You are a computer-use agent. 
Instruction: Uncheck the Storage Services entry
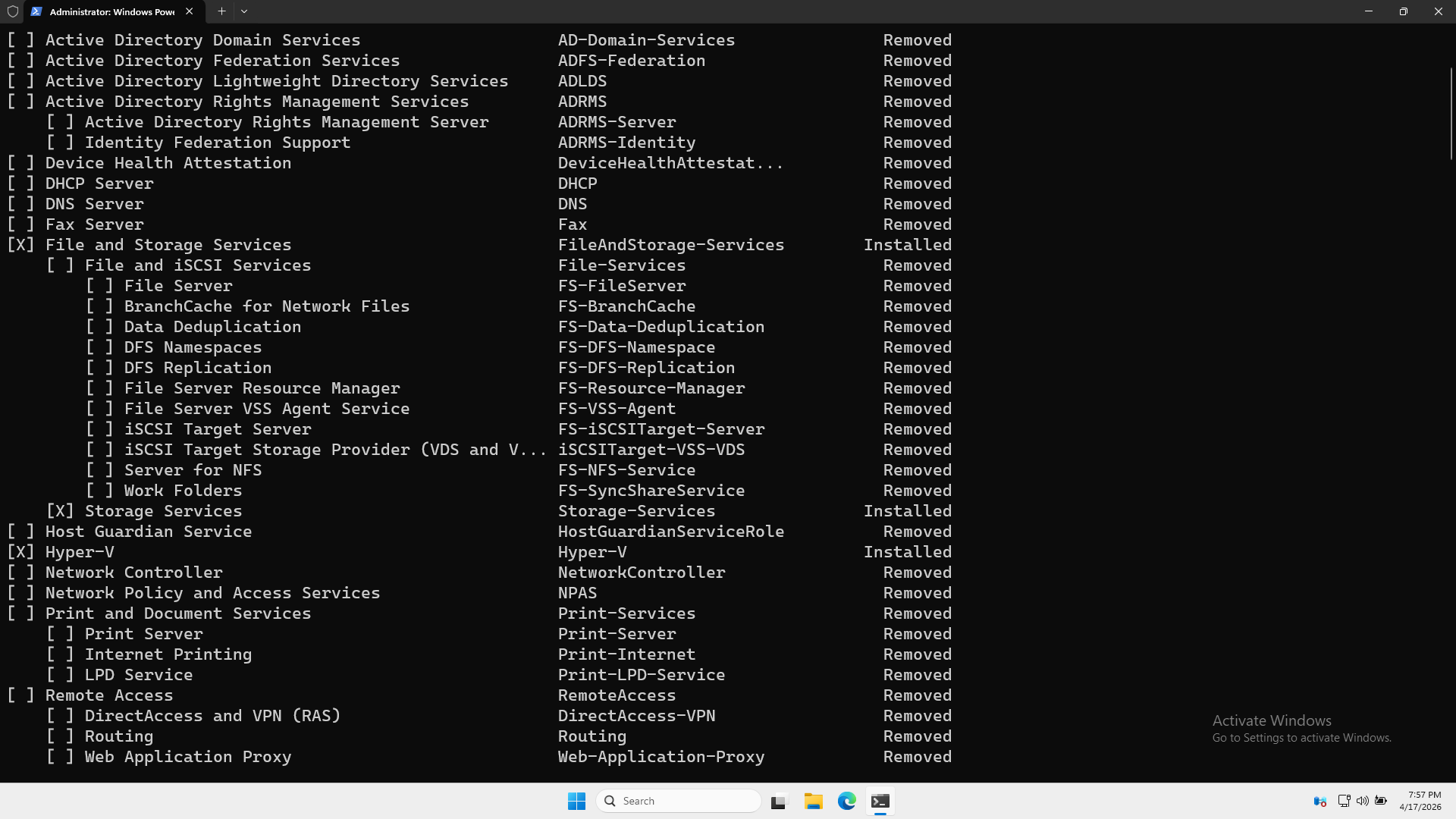point(61,510)
